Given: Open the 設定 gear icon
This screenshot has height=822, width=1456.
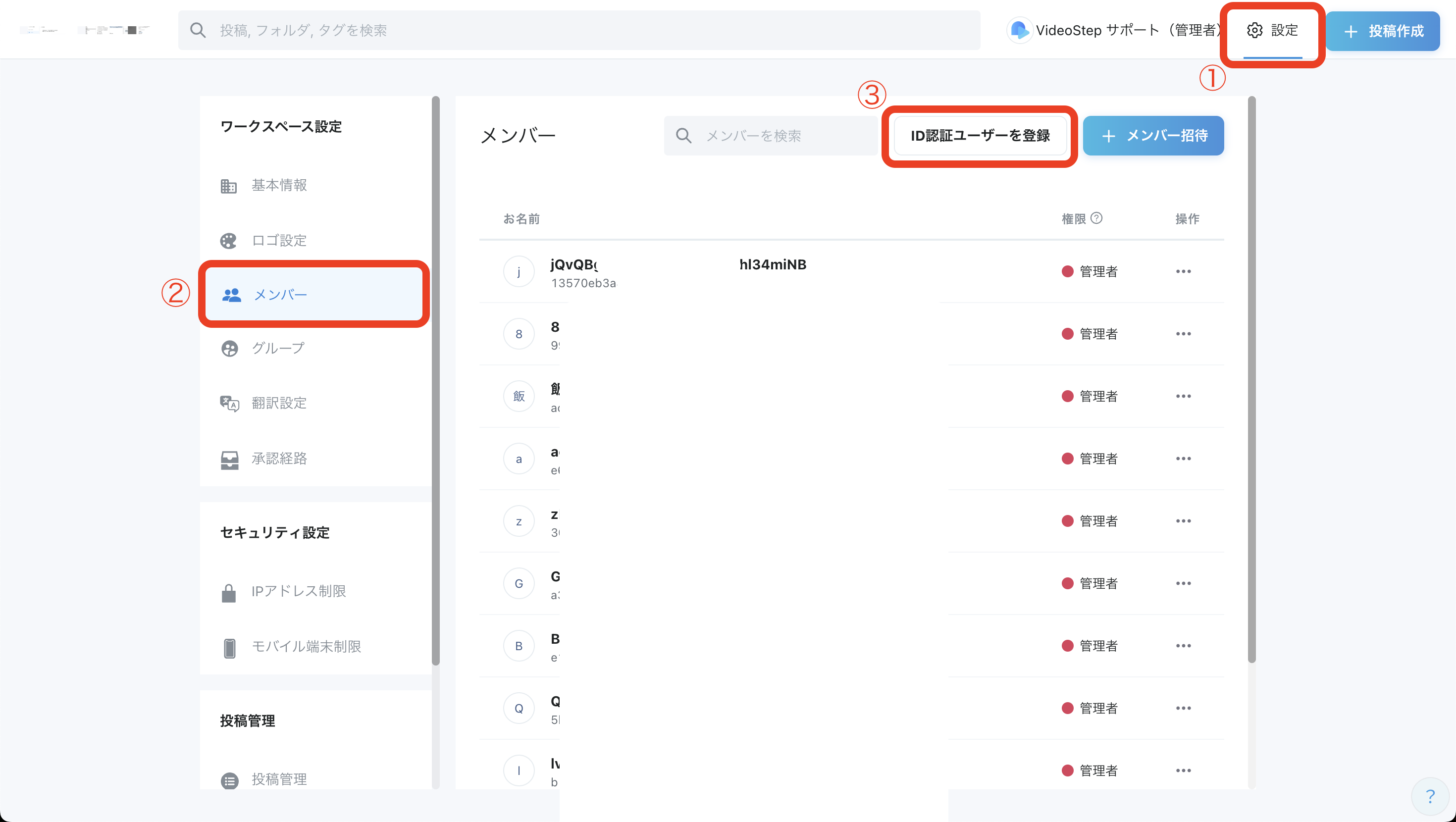Looking at the screenshot, I should pyautogui.click(x=1254, y=31).
